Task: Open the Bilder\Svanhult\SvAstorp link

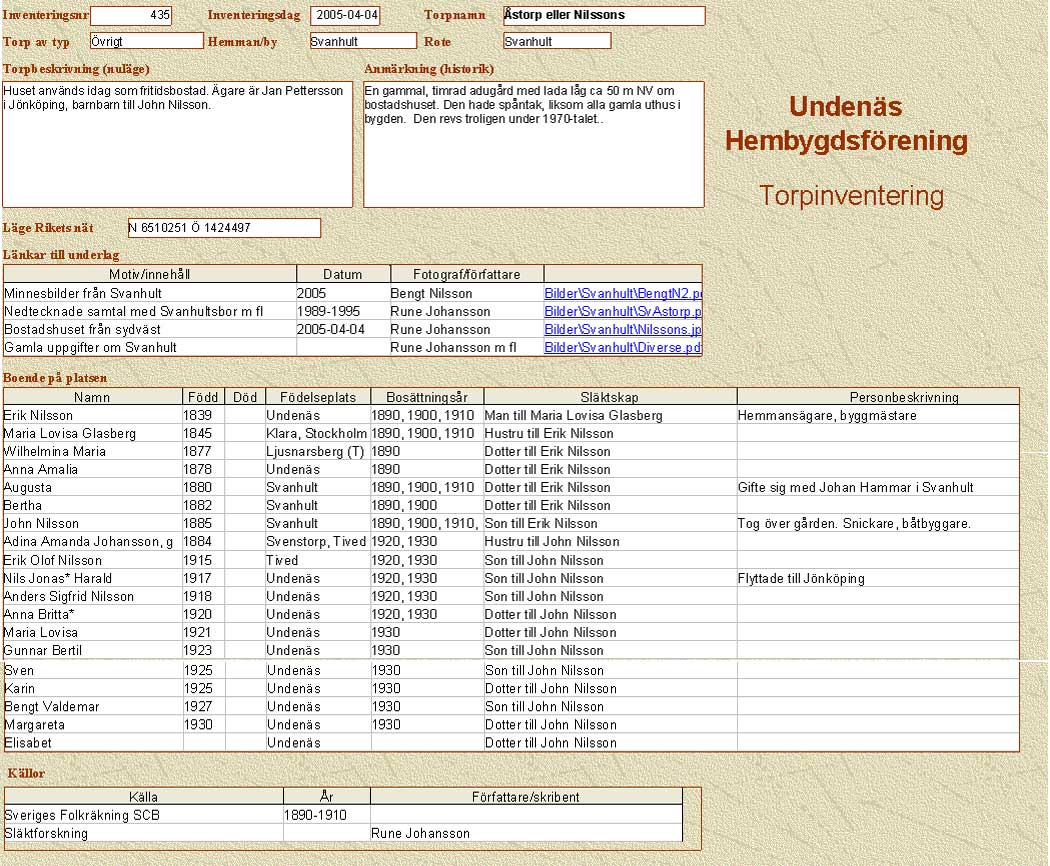Action: pyautogui.click(x=623, y=312)
